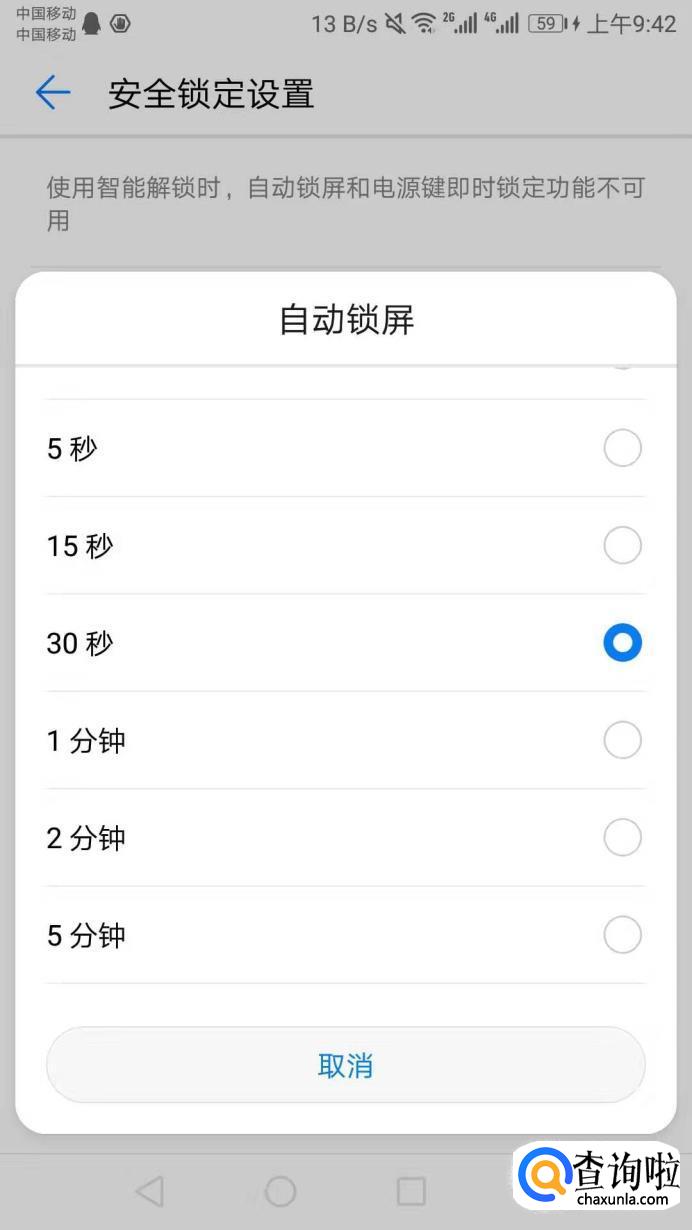Screen dimensions: 692x1230
Task: Tap the battery indicator showing 59
Action: coord(546,24)
